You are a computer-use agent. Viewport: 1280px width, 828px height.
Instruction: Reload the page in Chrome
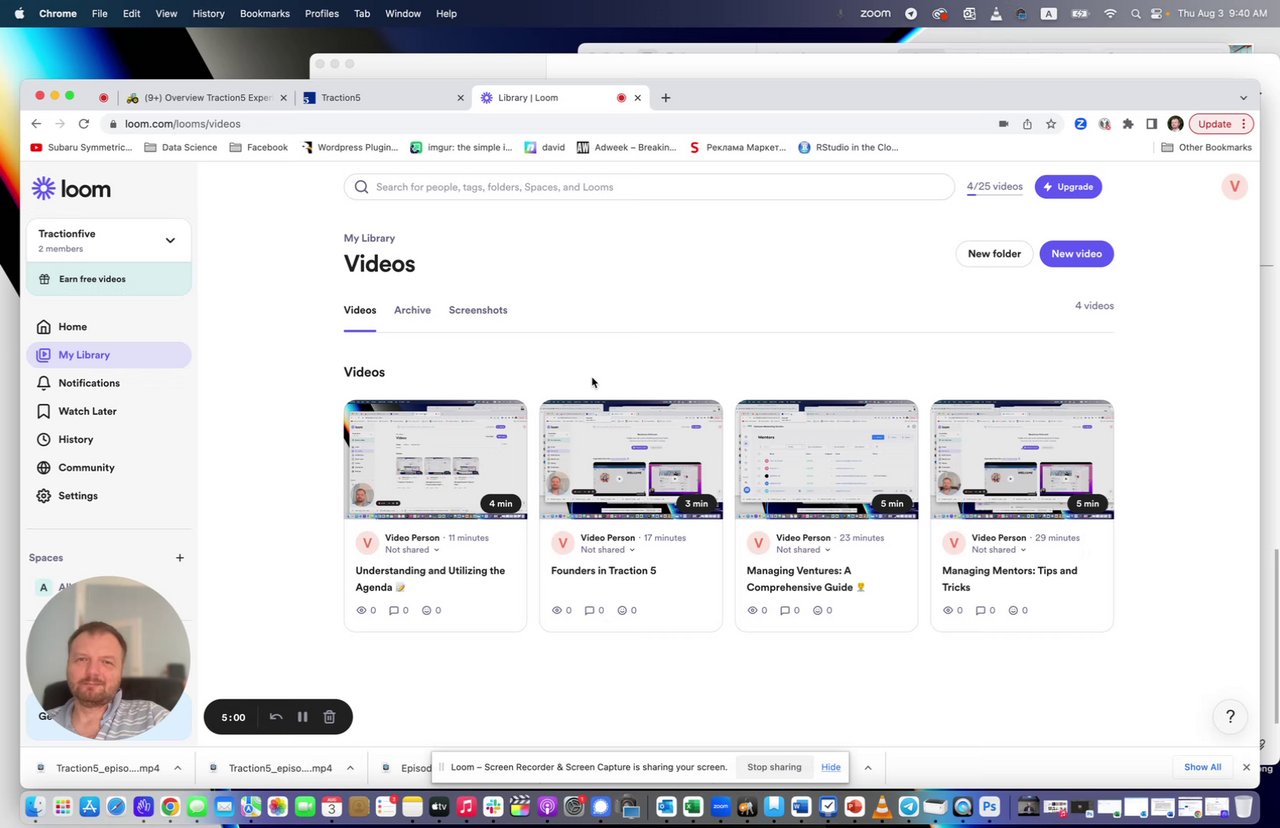pyautogui.click(x=84, y=124)
